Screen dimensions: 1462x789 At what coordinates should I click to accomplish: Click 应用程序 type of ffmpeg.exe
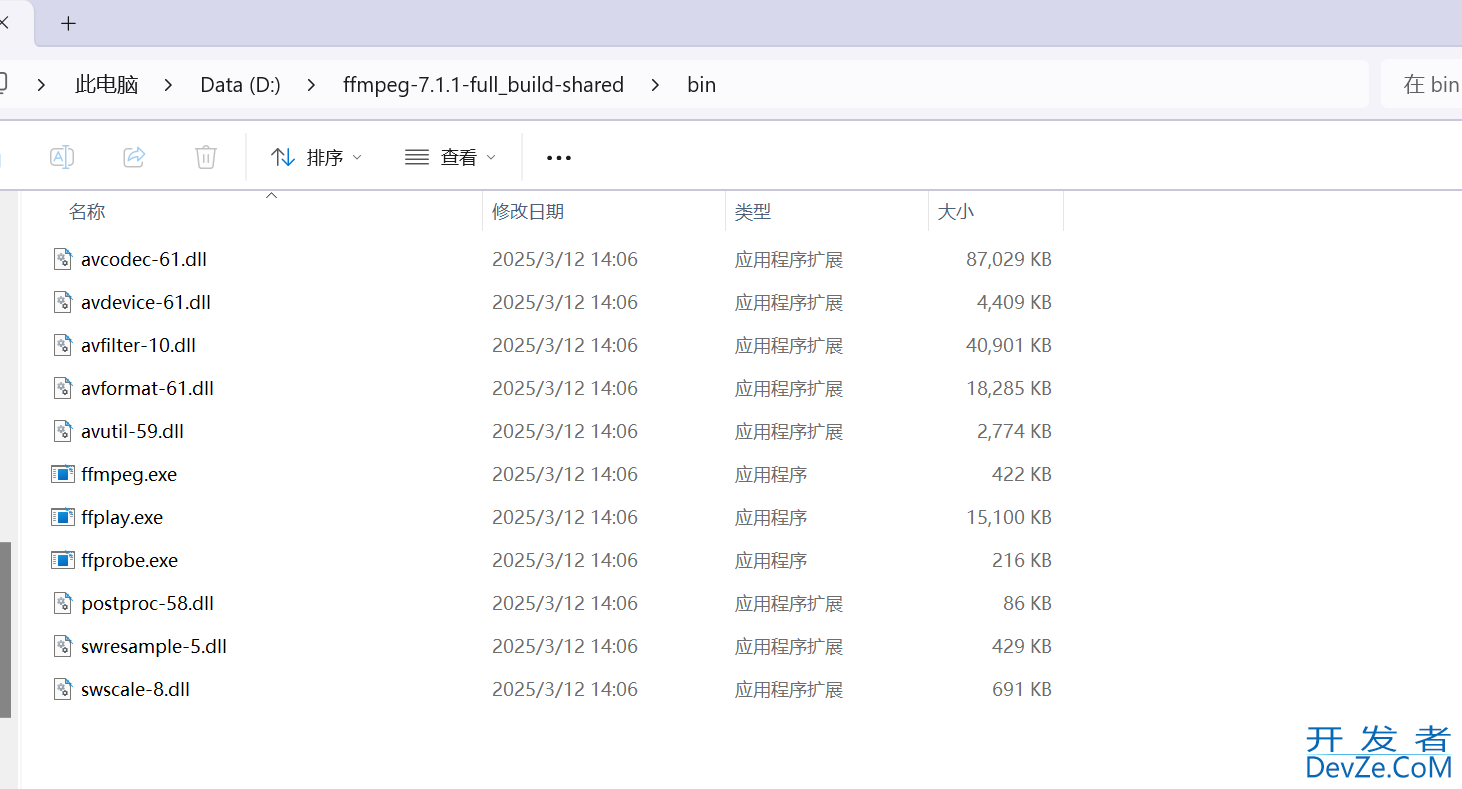tap(771, 474)
